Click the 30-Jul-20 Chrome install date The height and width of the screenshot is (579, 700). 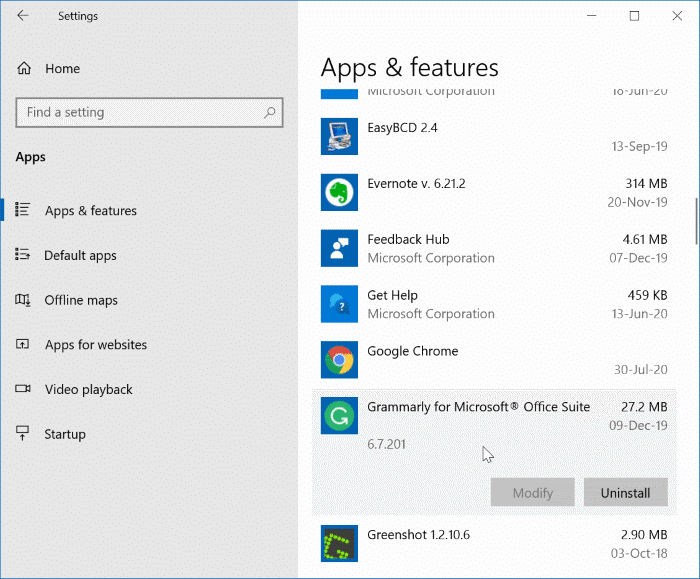[x=641, y=369]
